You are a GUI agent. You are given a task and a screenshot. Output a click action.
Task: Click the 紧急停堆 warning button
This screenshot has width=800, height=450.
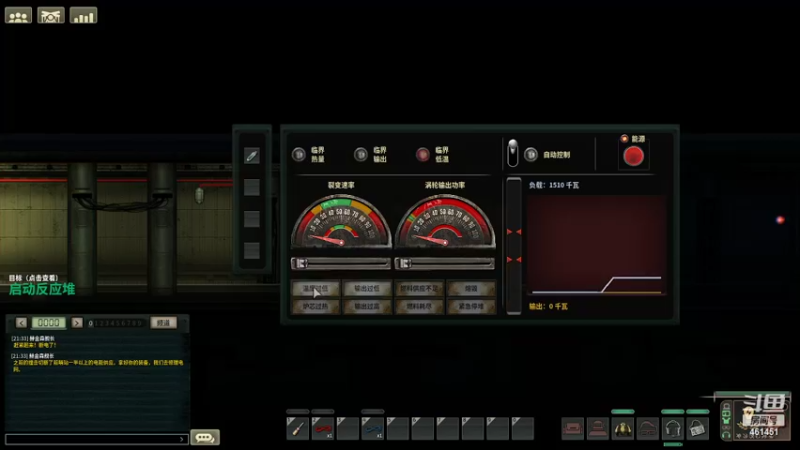(x=471, y=307)
